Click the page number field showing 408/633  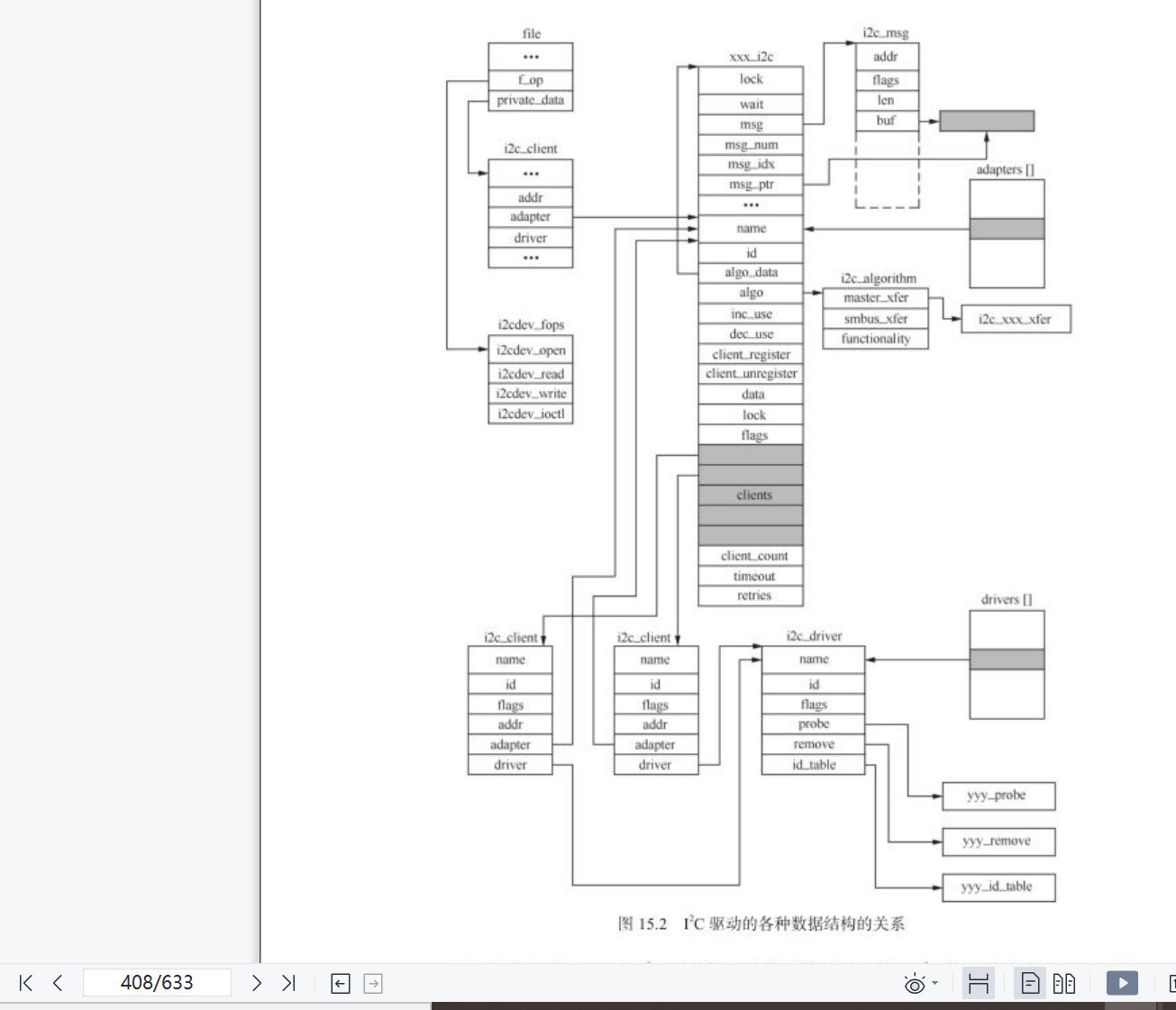coord(157,982)
